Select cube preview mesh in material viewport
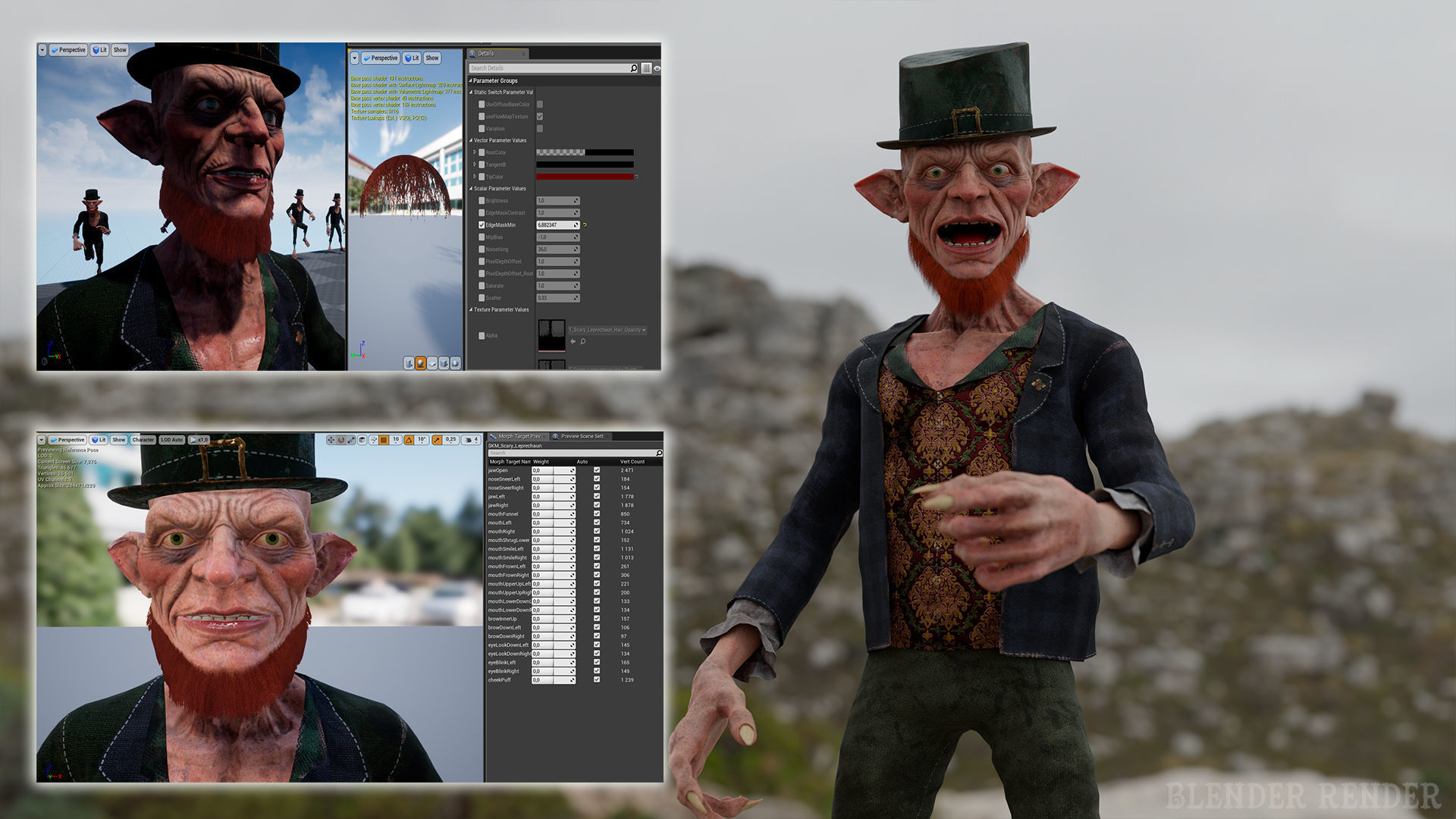The height and width of the screenshot is (819, 1456). (444, 363)
